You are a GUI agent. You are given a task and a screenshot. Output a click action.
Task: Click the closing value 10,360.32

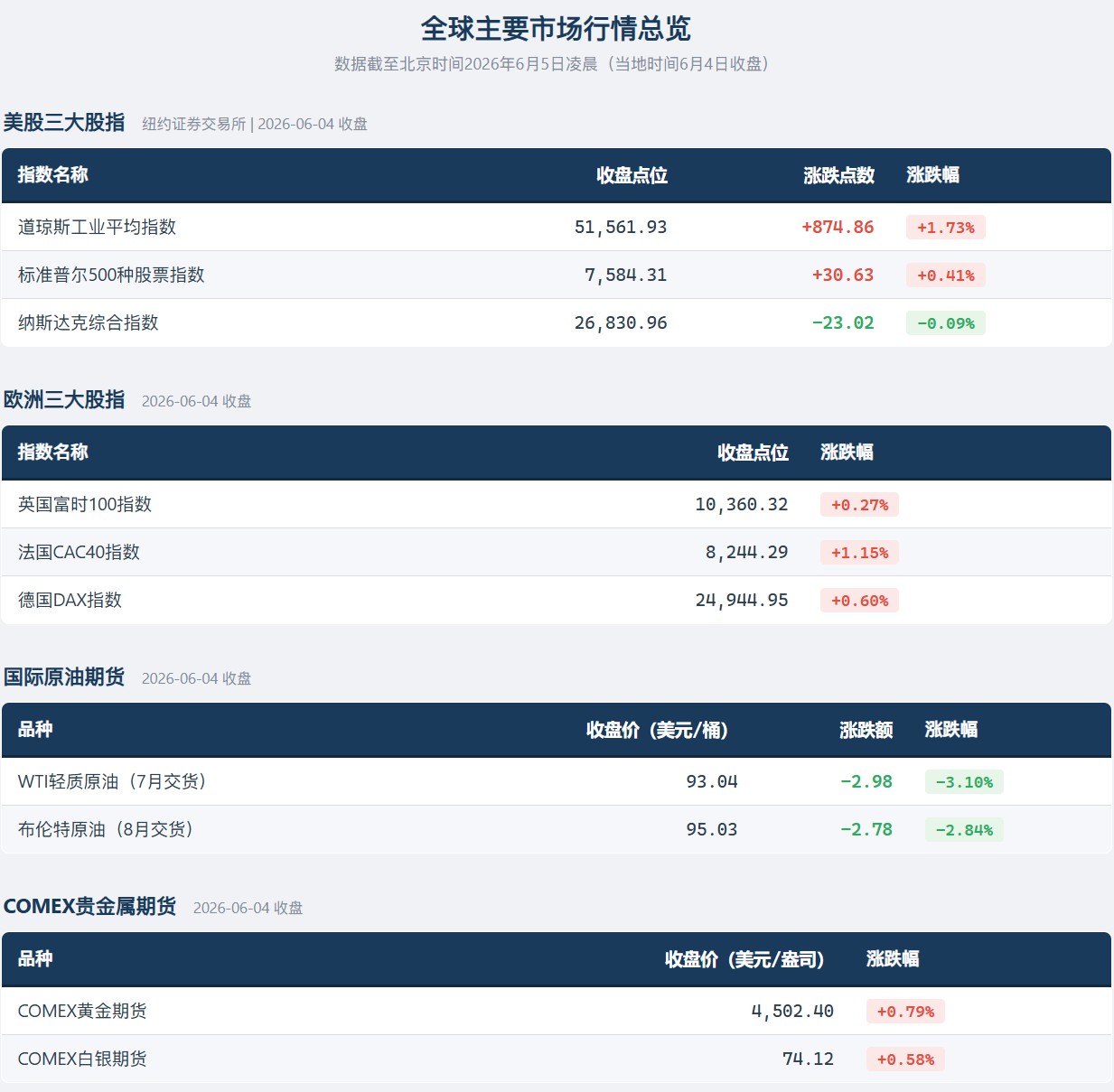(x=742, y=504)
